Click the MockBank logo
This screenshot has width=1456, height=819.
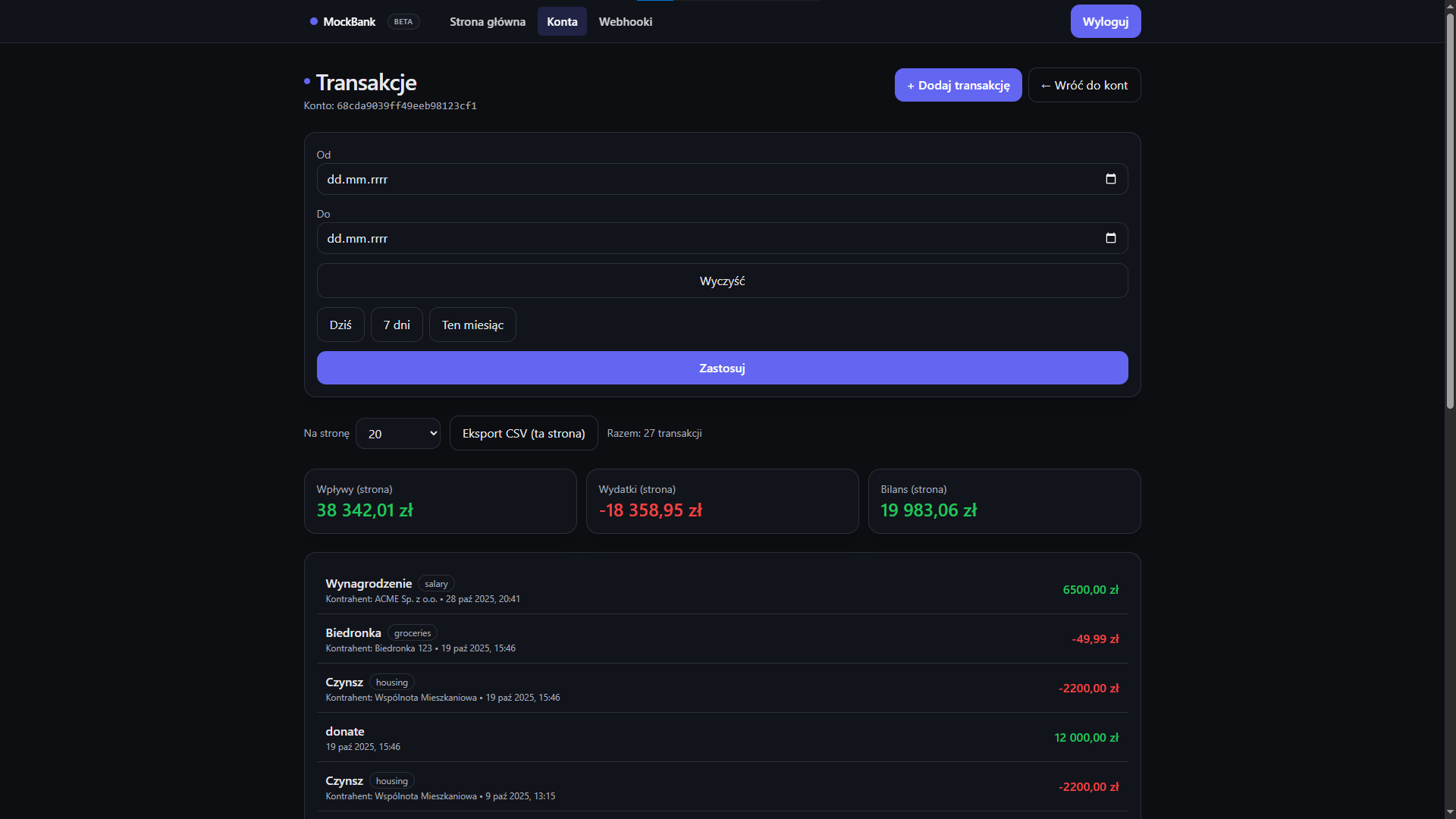tap(343, 21)
